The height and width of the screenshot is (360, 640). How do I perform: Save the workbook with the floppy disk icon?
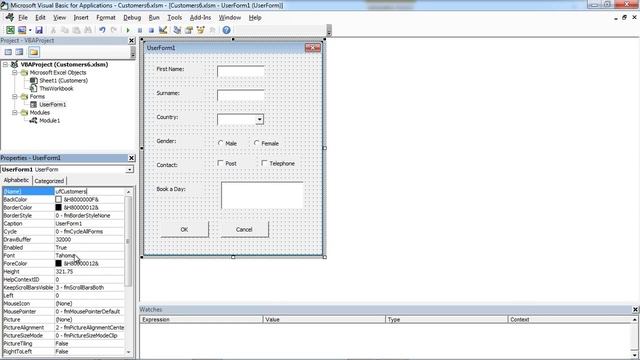point(39,30)
